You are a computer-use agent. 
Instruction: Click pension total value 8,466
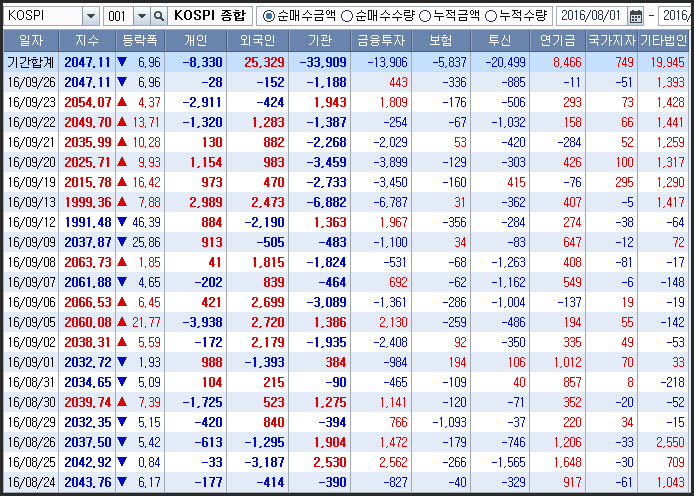click(567, 62)
